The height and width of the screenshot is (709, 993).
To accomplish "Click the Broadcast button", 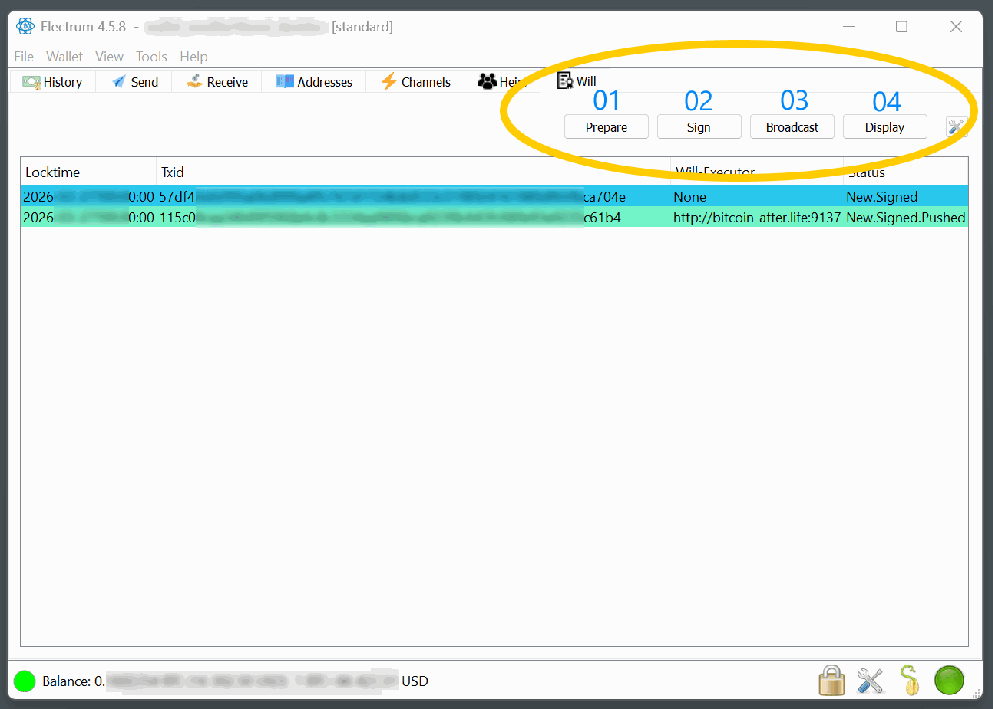I will click(792, 127).
